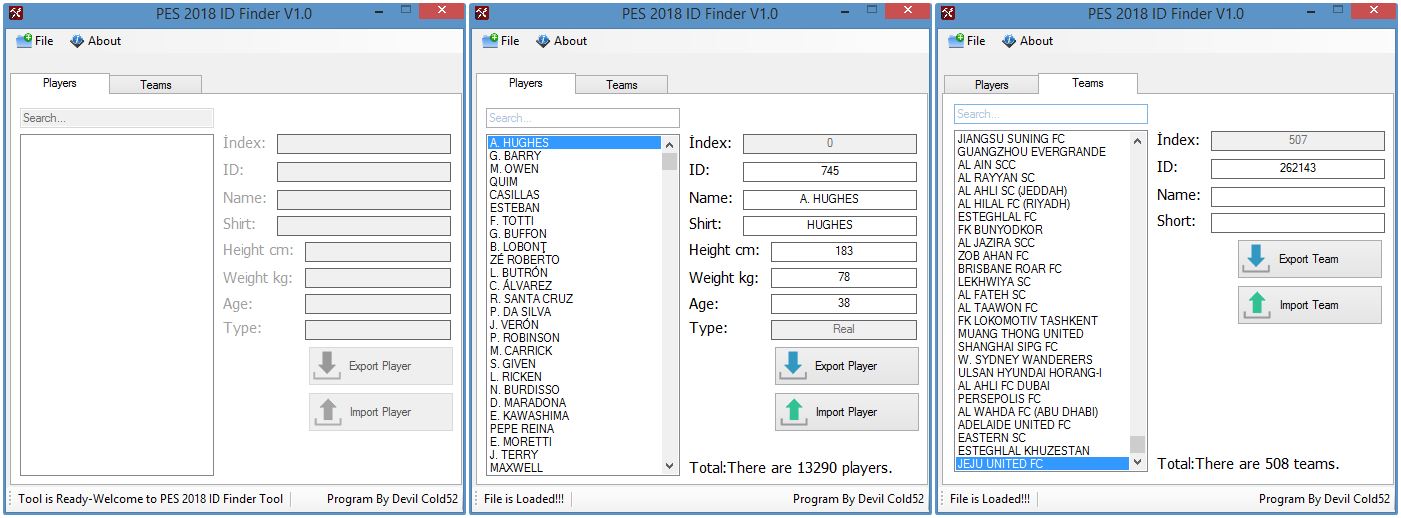
Task: Click empty Short field in Teams window
Action: click(x=1297, y=222)
